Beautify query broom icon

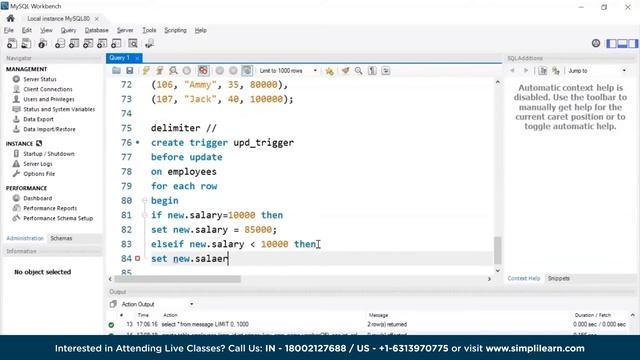(x=345, y=71)
